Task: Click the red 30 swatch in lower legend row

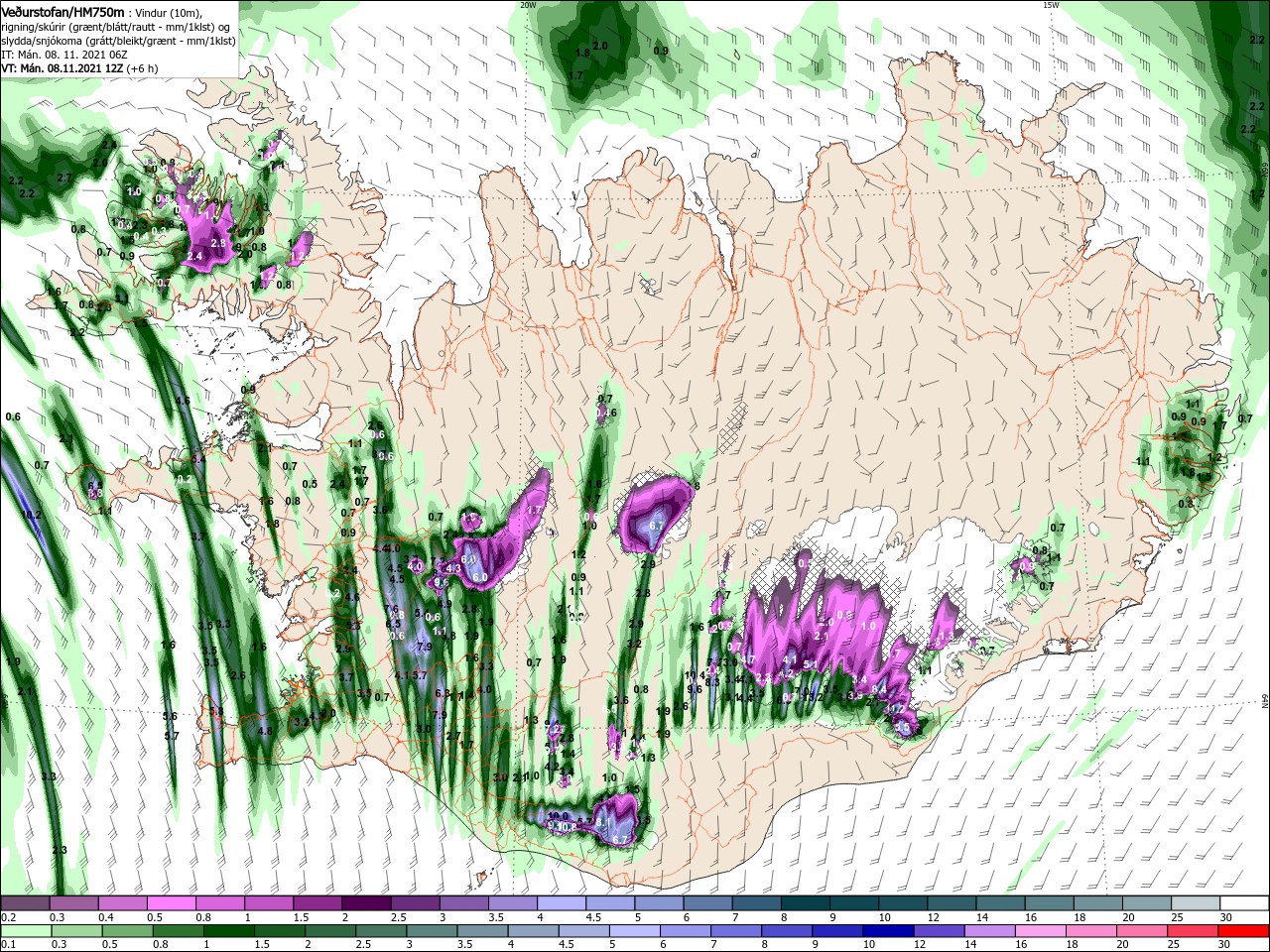Action: (1245, 931)
